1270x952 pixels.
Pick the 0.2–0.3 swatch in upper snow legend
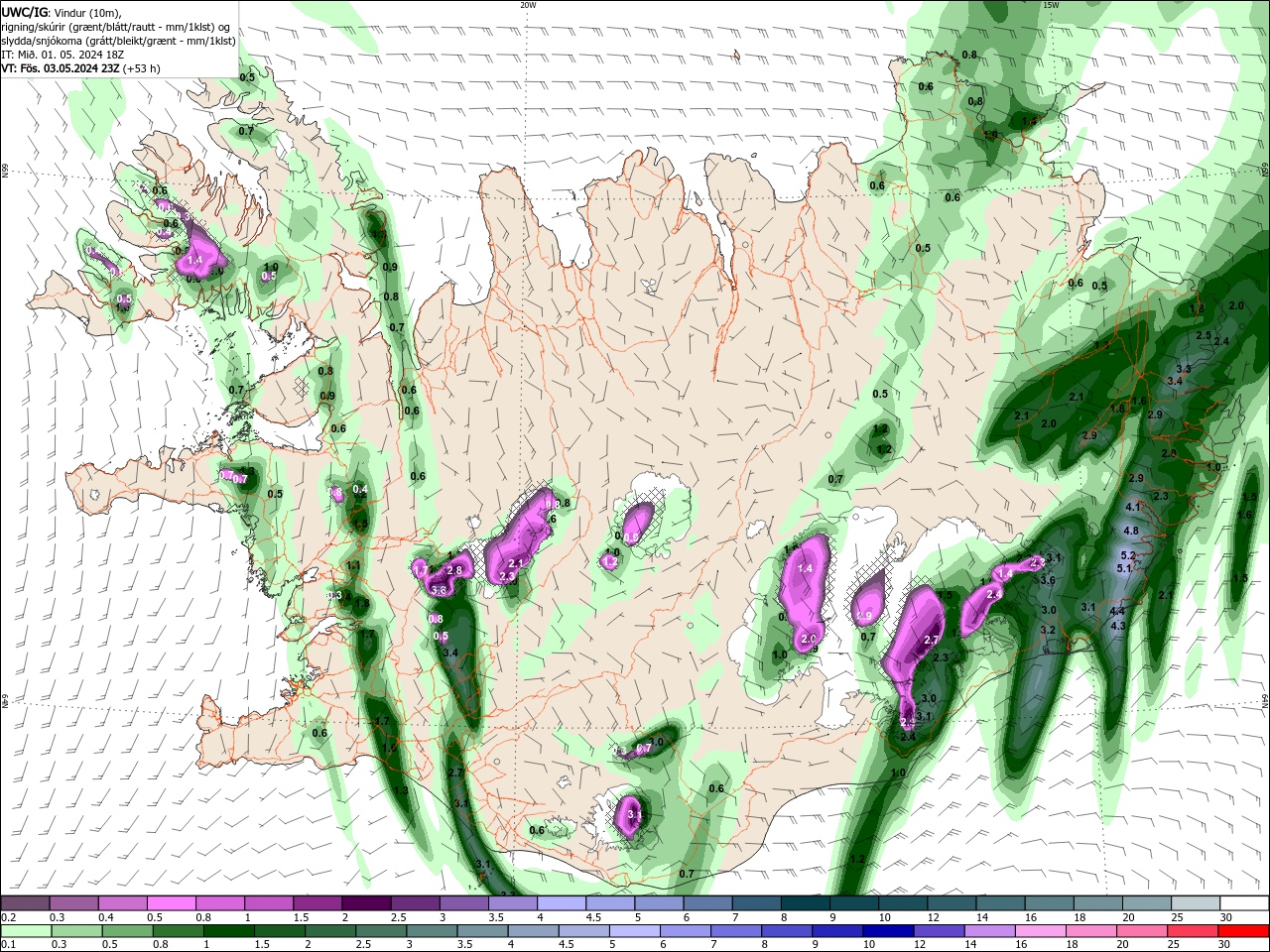click(26, 903)
